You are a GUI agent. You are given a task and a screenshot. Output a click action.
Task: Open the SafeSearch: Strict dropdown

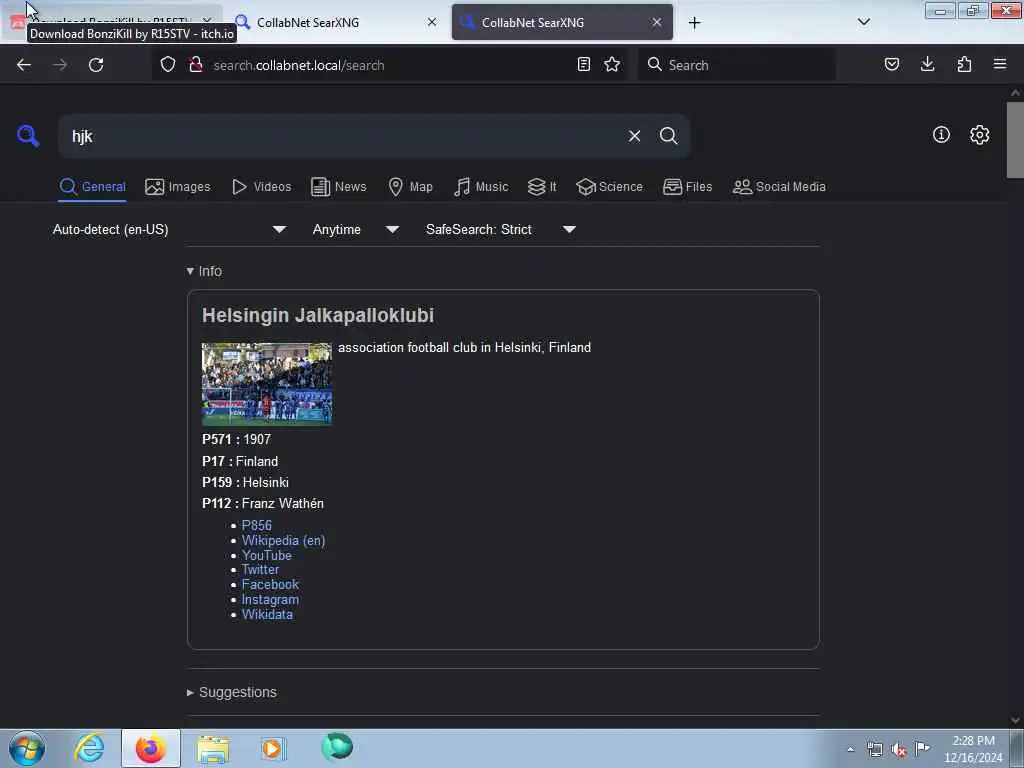pyautogui.click(x=500, y=229)
